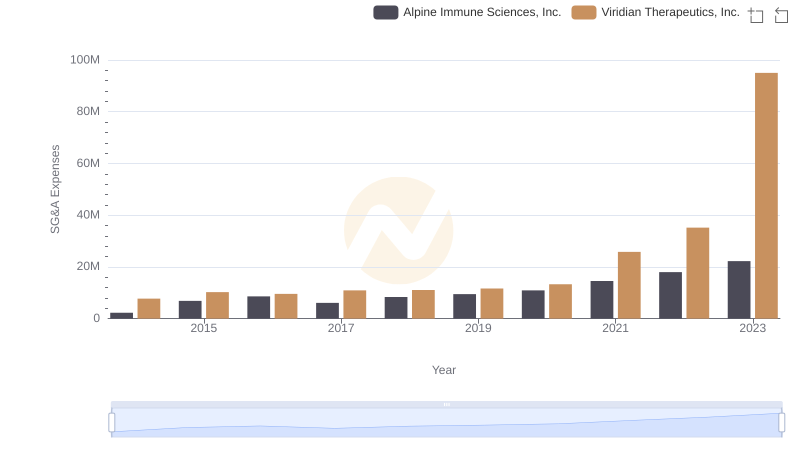Click the zoom-in chart toolbar icon
The width and height of the screenshot is (800, 461).
756,15
